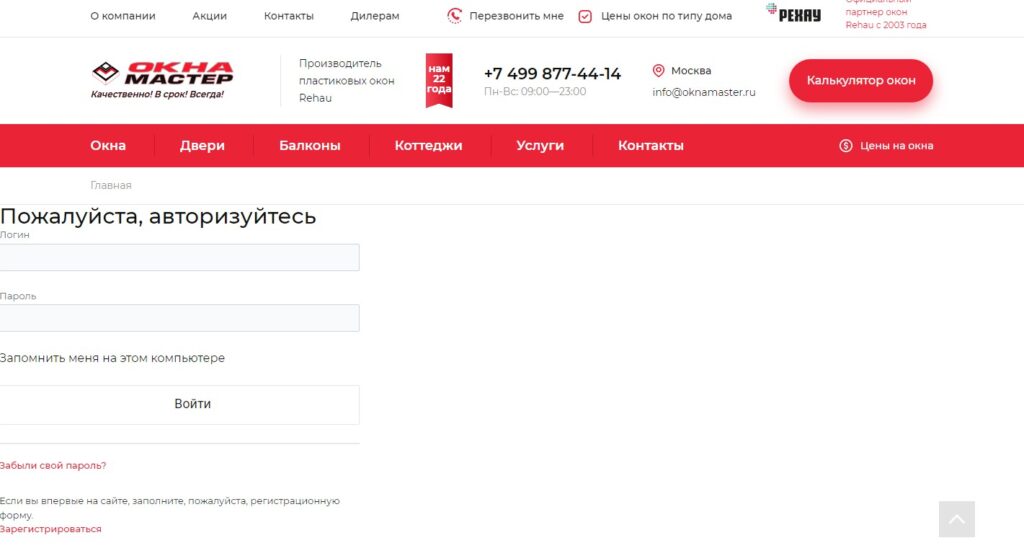Click working hours 'Пн-Вс: 09:00—23:00'
Viewport: 1024px width, 556px height.
point(535,91)
